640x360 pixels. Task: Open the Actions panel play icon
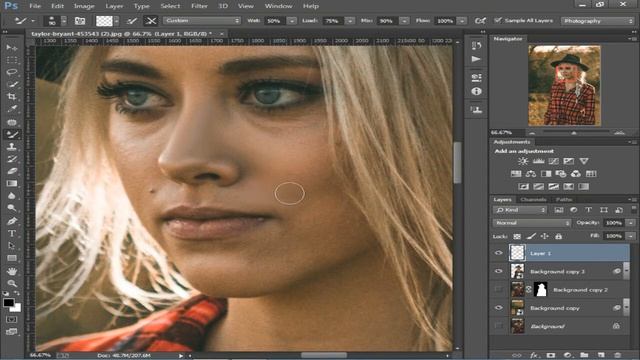pos(476,59)
